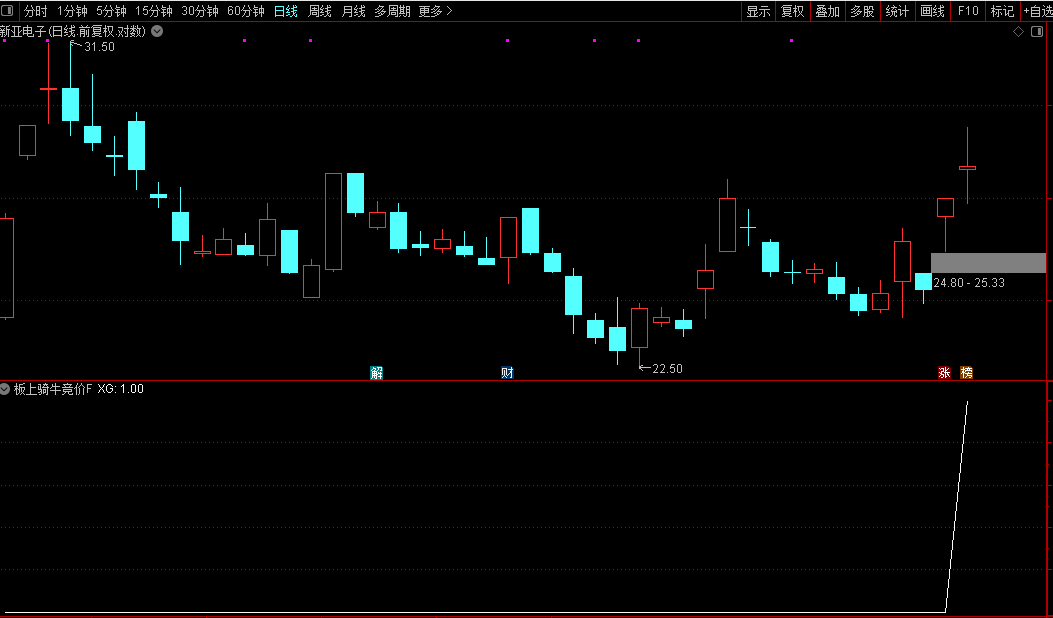1053x618 pixels.
Task: Open F10 company information
Action: 968,11
